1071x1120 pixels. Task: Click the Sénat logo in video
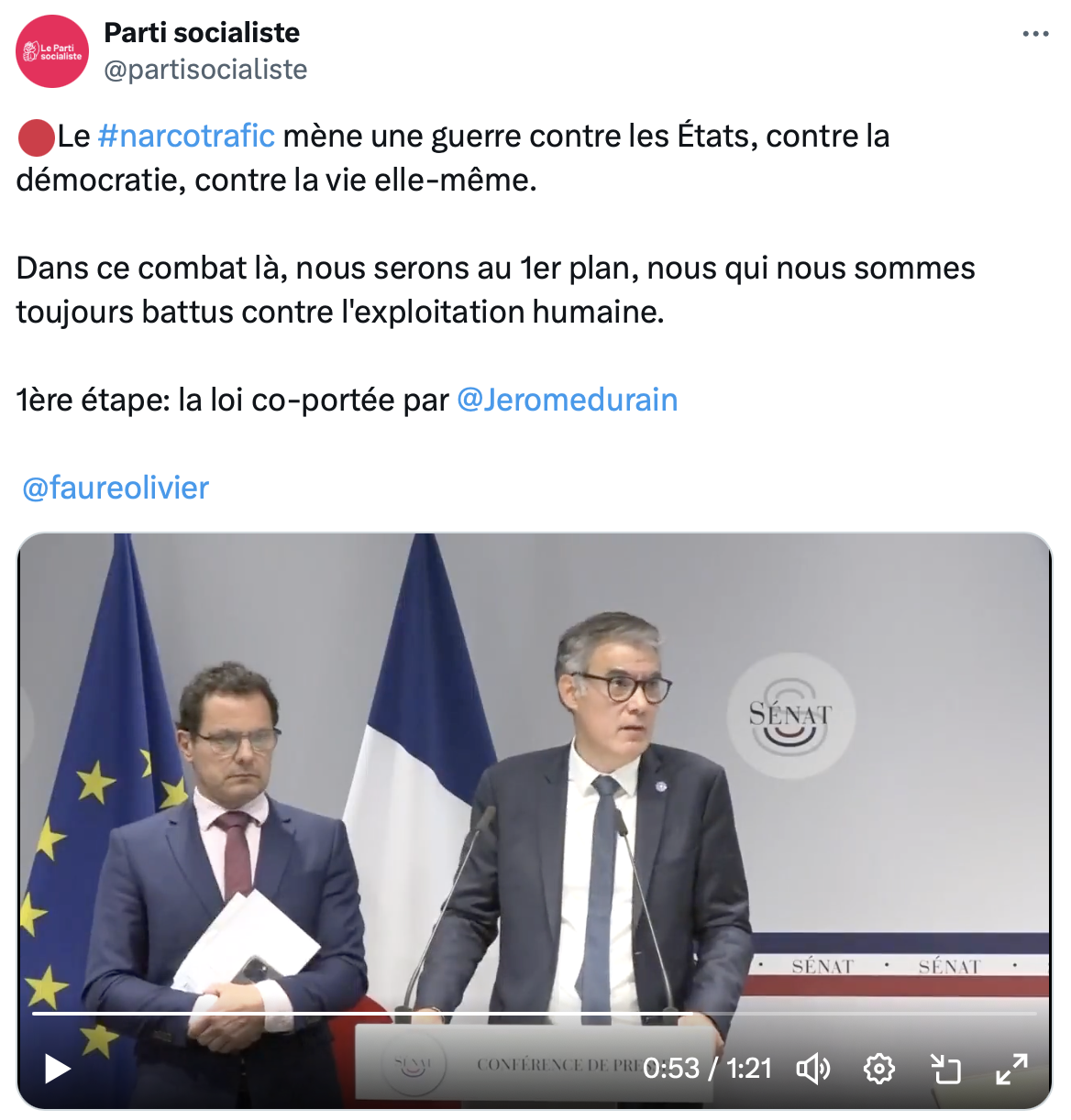[790, 716]
